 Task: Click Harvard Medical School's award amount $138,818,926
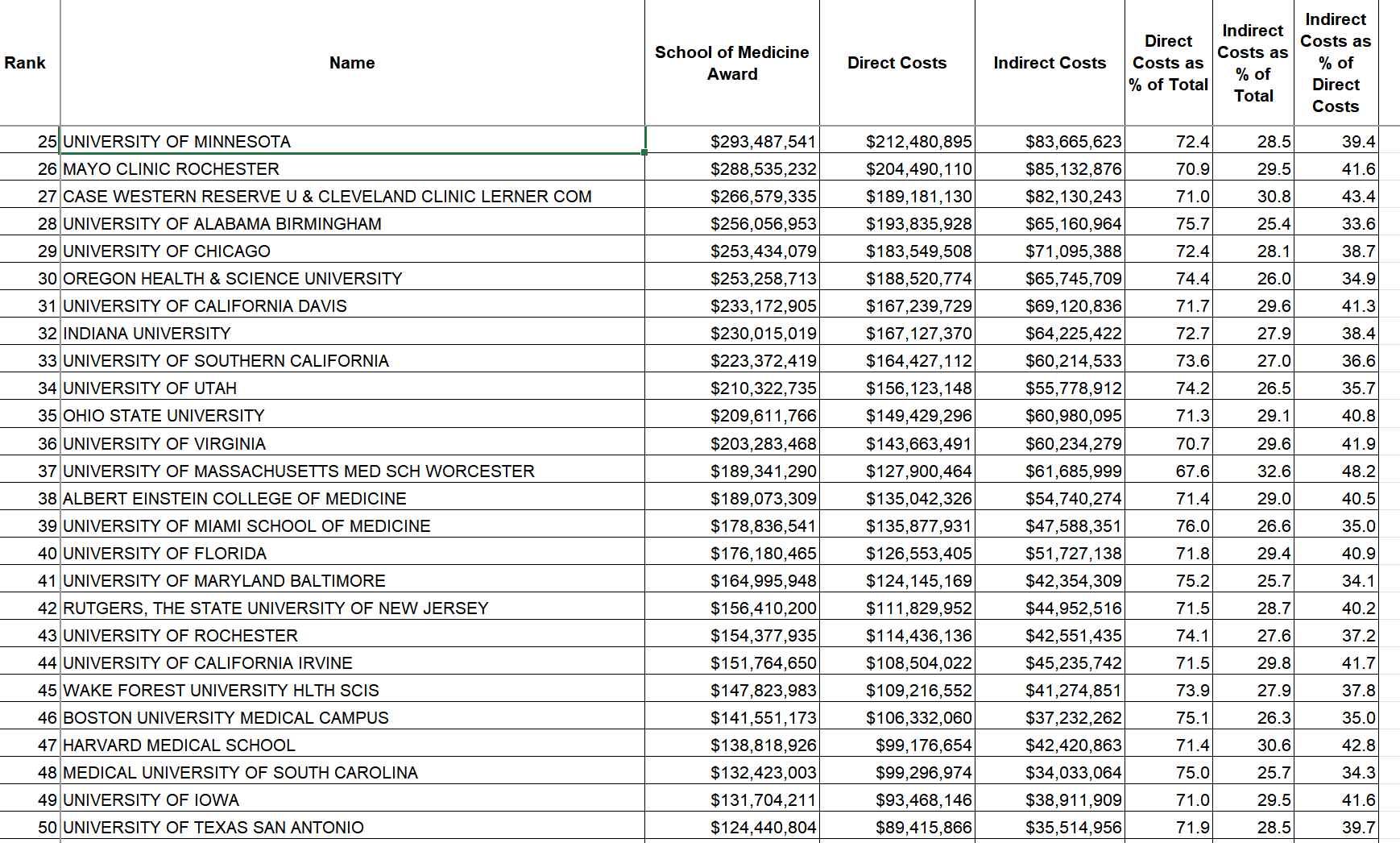click(x=762, y=745)
